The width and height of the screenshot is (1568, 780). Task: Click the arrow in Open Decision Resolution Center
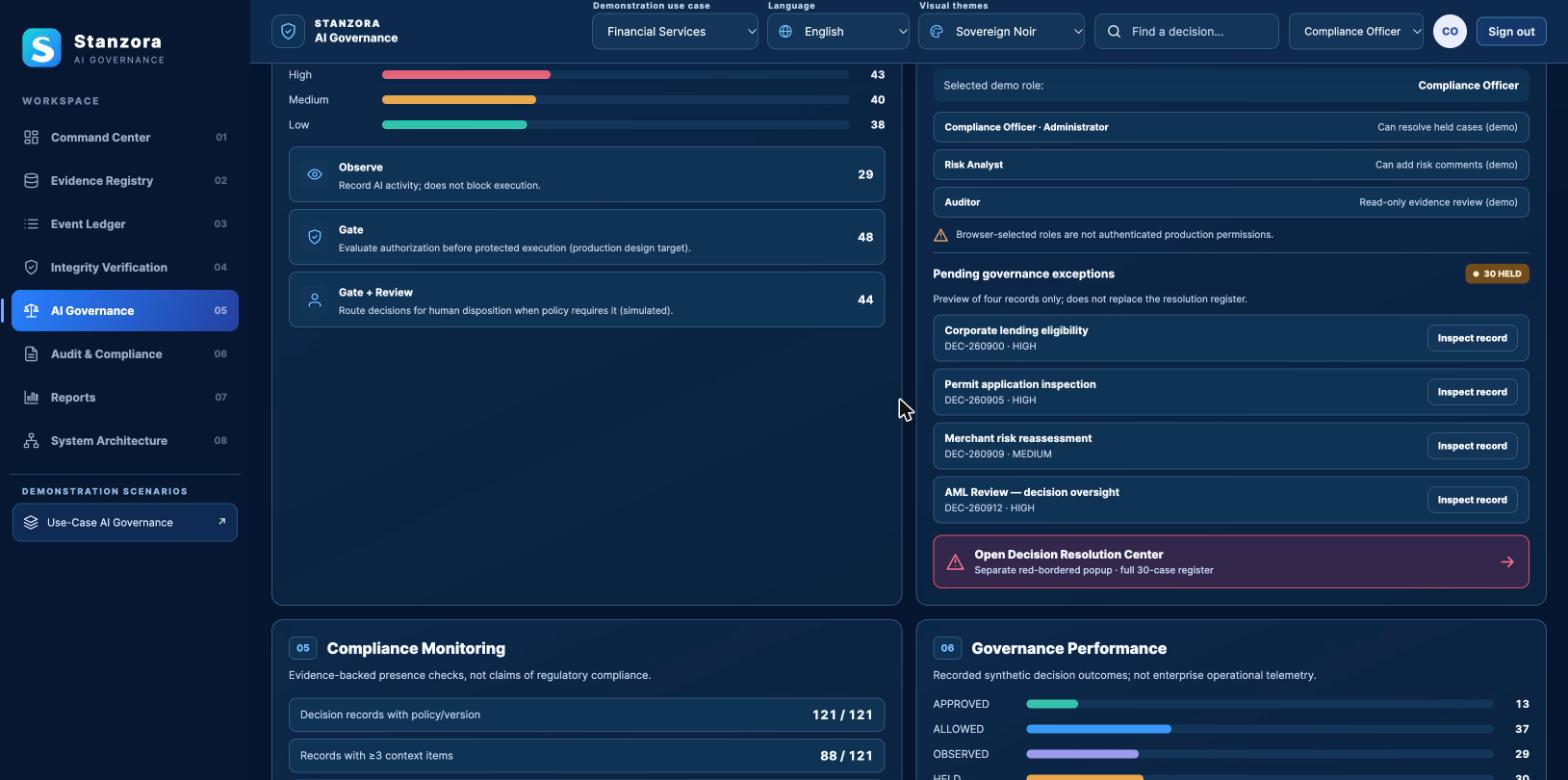pos(1507,562)
